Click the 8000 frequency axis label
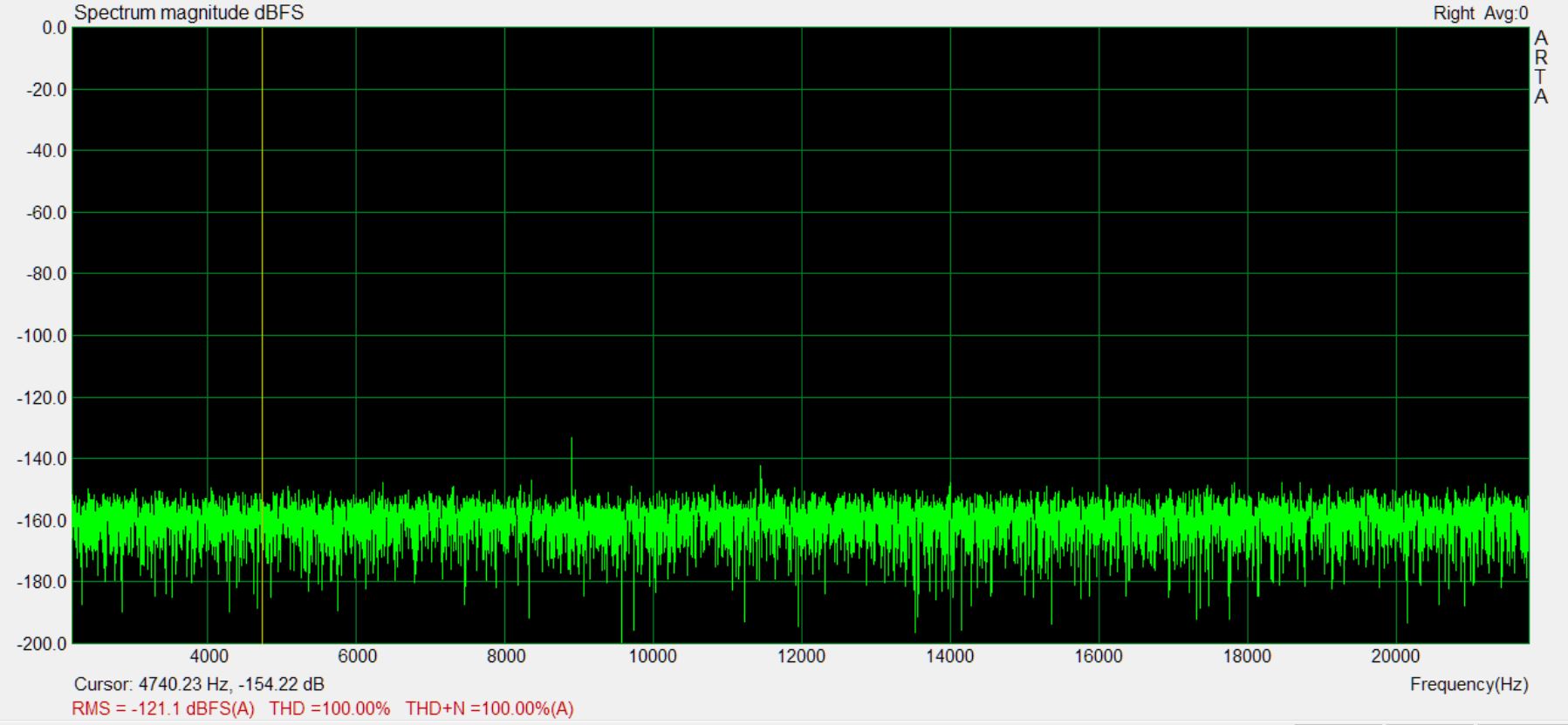Viewport: 1568px width, 725px height. point(505,657)
